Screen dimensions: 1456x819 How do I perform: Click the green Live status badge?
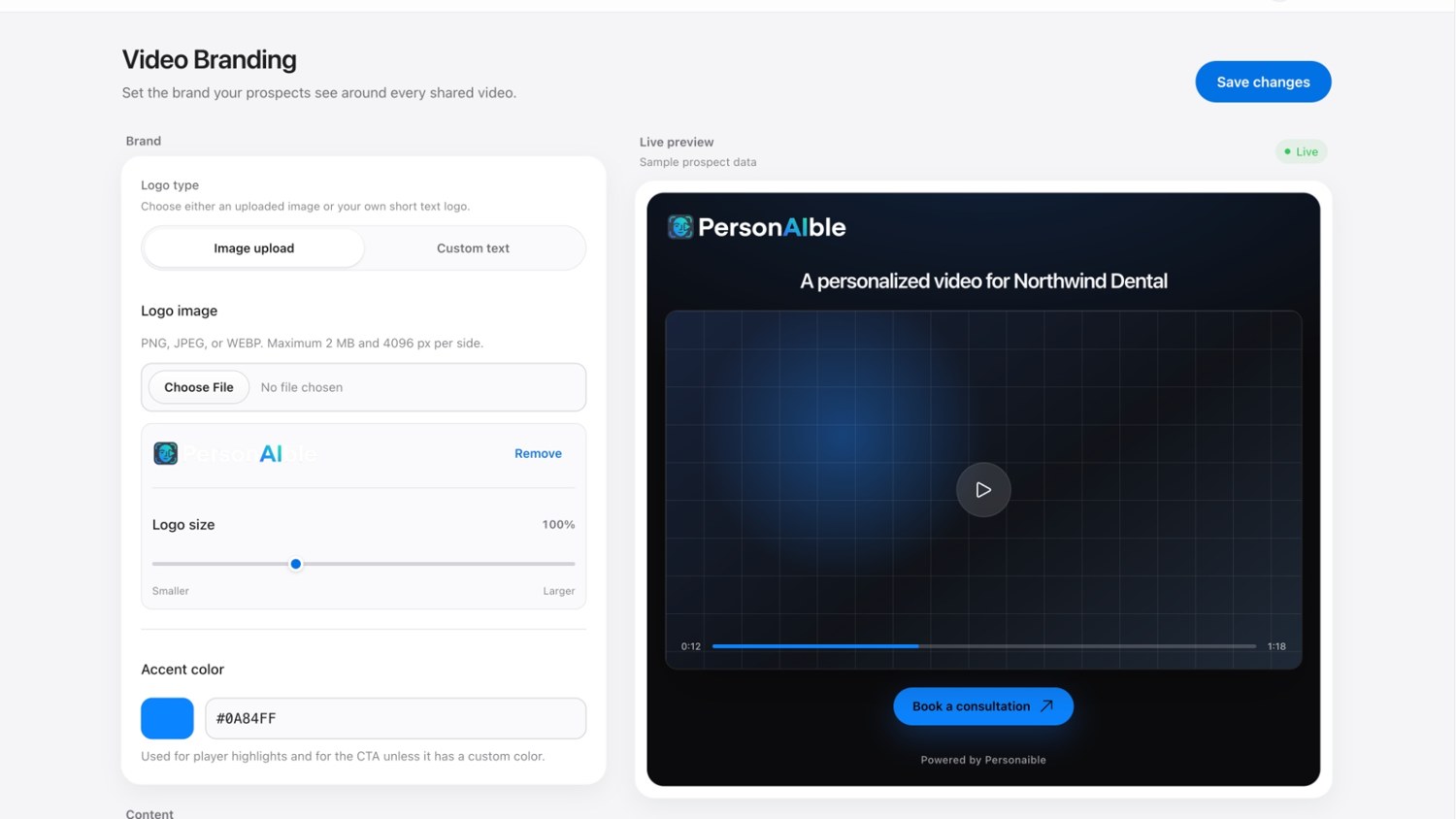tap(1301, 151)
